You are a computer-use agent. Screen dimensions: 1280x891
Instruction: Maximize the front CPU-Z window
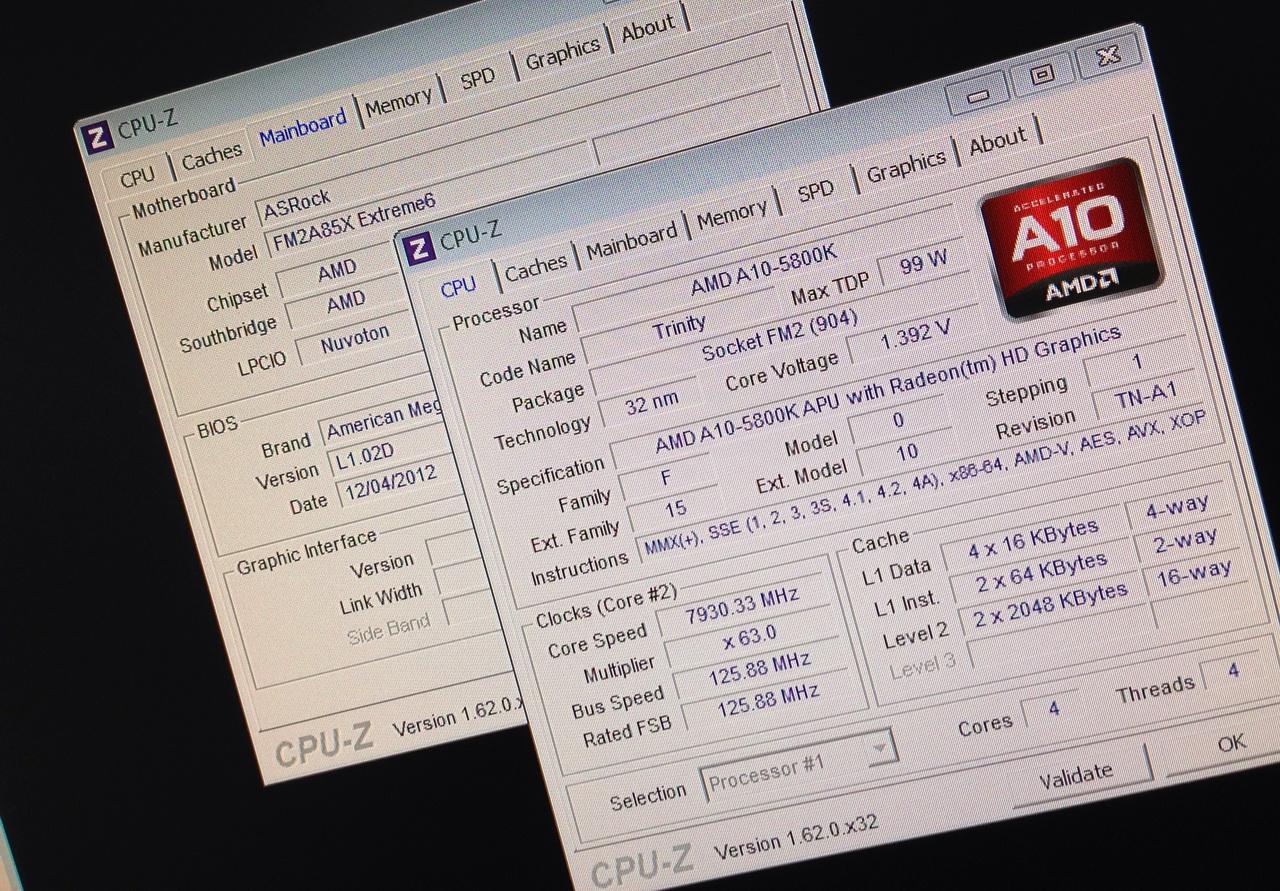pyautogui.click(x=1042, y=74)
